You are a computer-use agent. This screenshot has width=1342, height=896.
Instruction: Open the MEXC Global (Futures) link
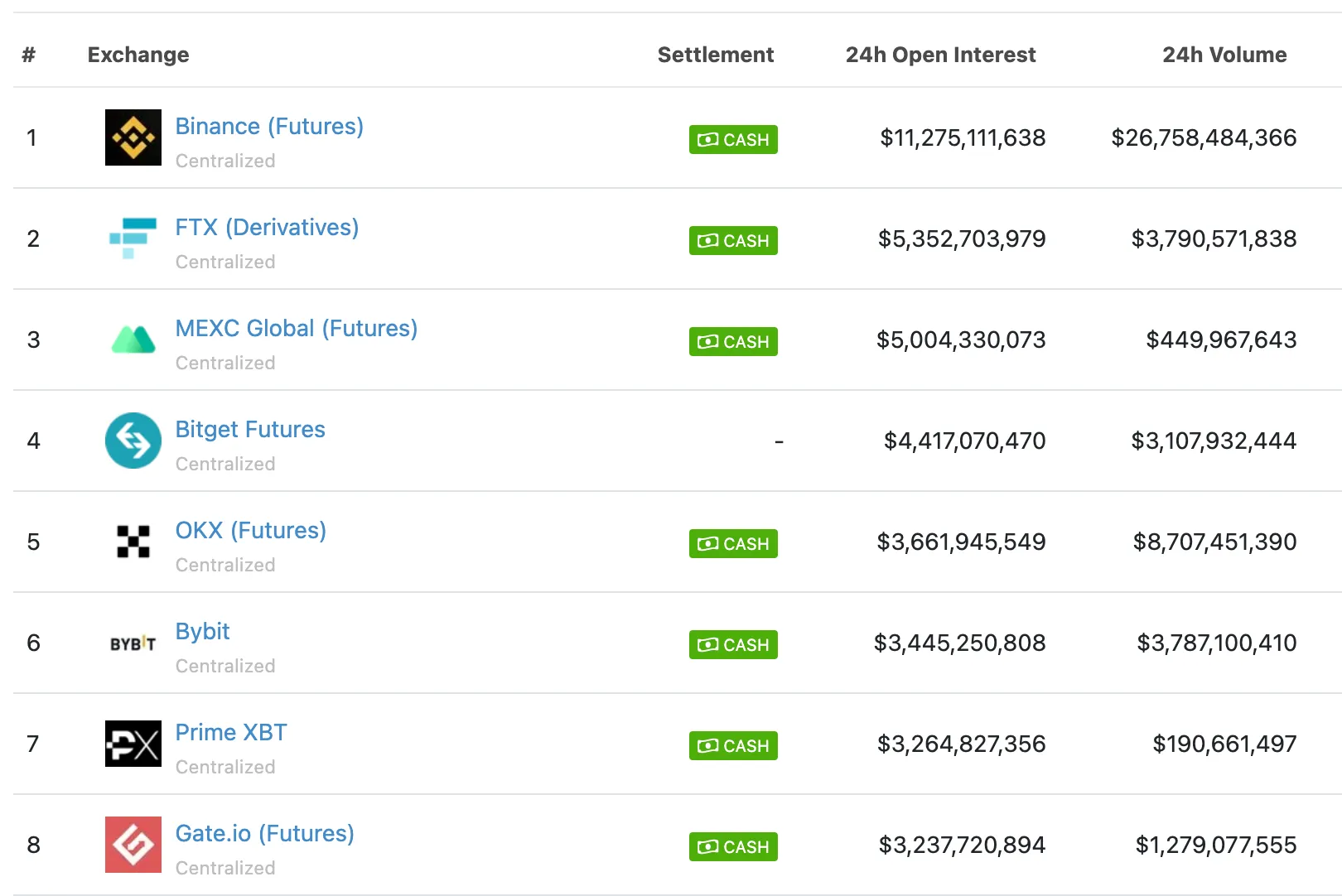(x=297, y=328)
